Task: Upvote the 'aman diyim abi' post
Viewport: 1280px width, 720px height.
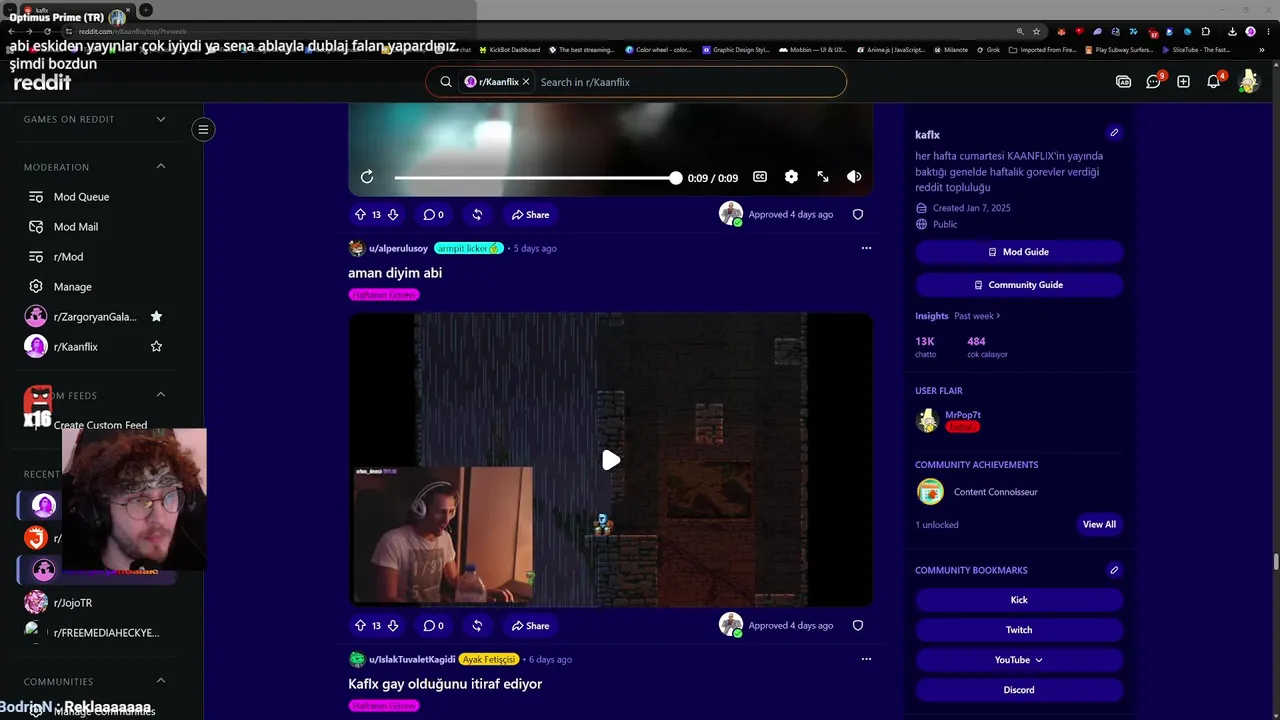Action: tap(360, 625)
